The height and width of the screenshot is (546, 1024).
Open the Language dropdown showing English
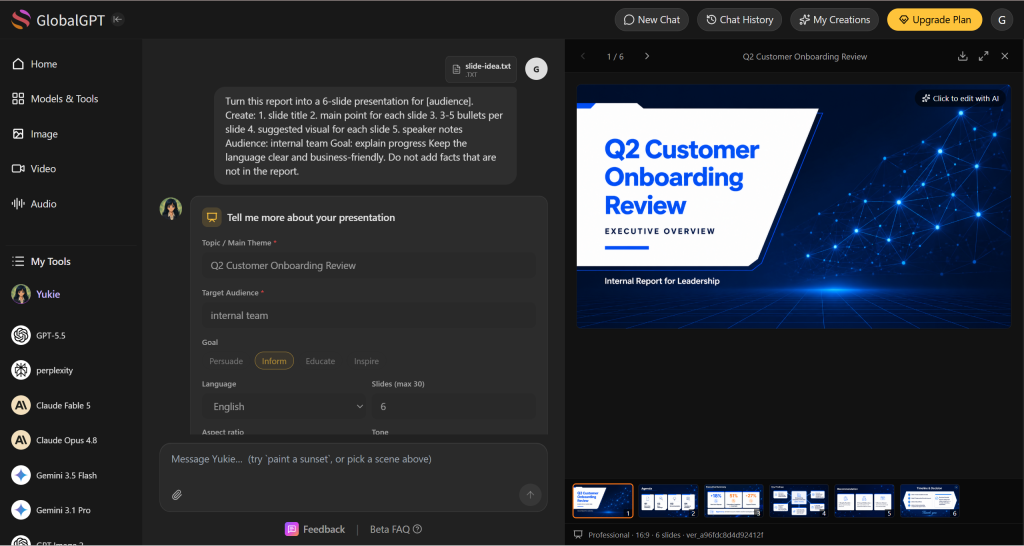click(284, 406)
